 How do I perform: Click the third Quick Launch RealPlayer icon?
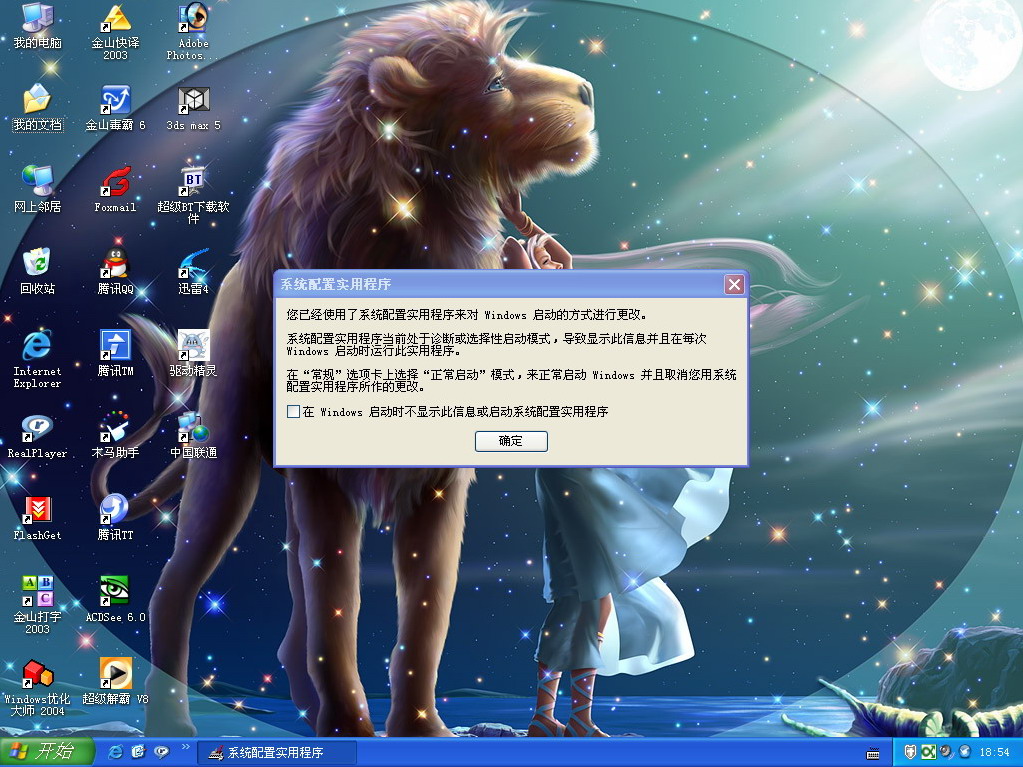[x=161, y=752]
